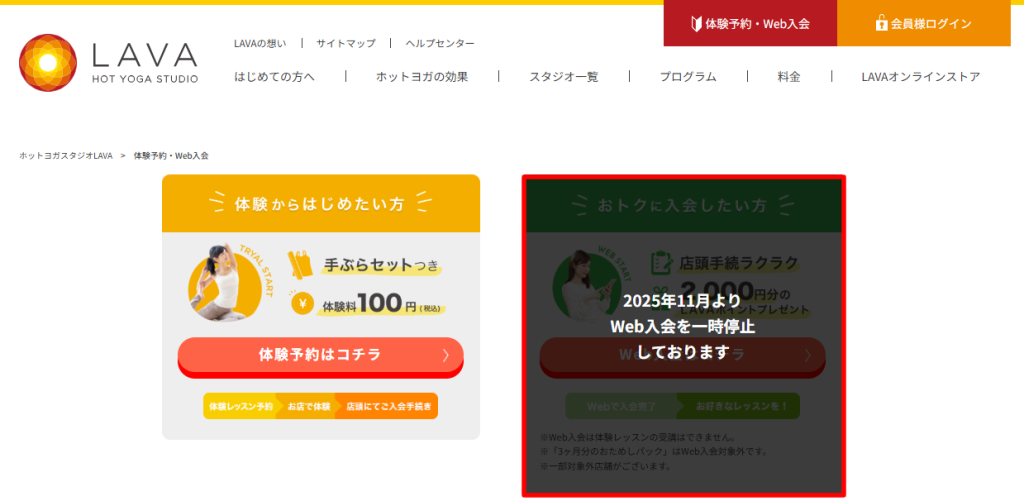Click the beginner mark icon beside 体験予約・Web入会 in header
Image resolution: width=1024 pixels, height=501 pixels.
click(x=696, y=24)
